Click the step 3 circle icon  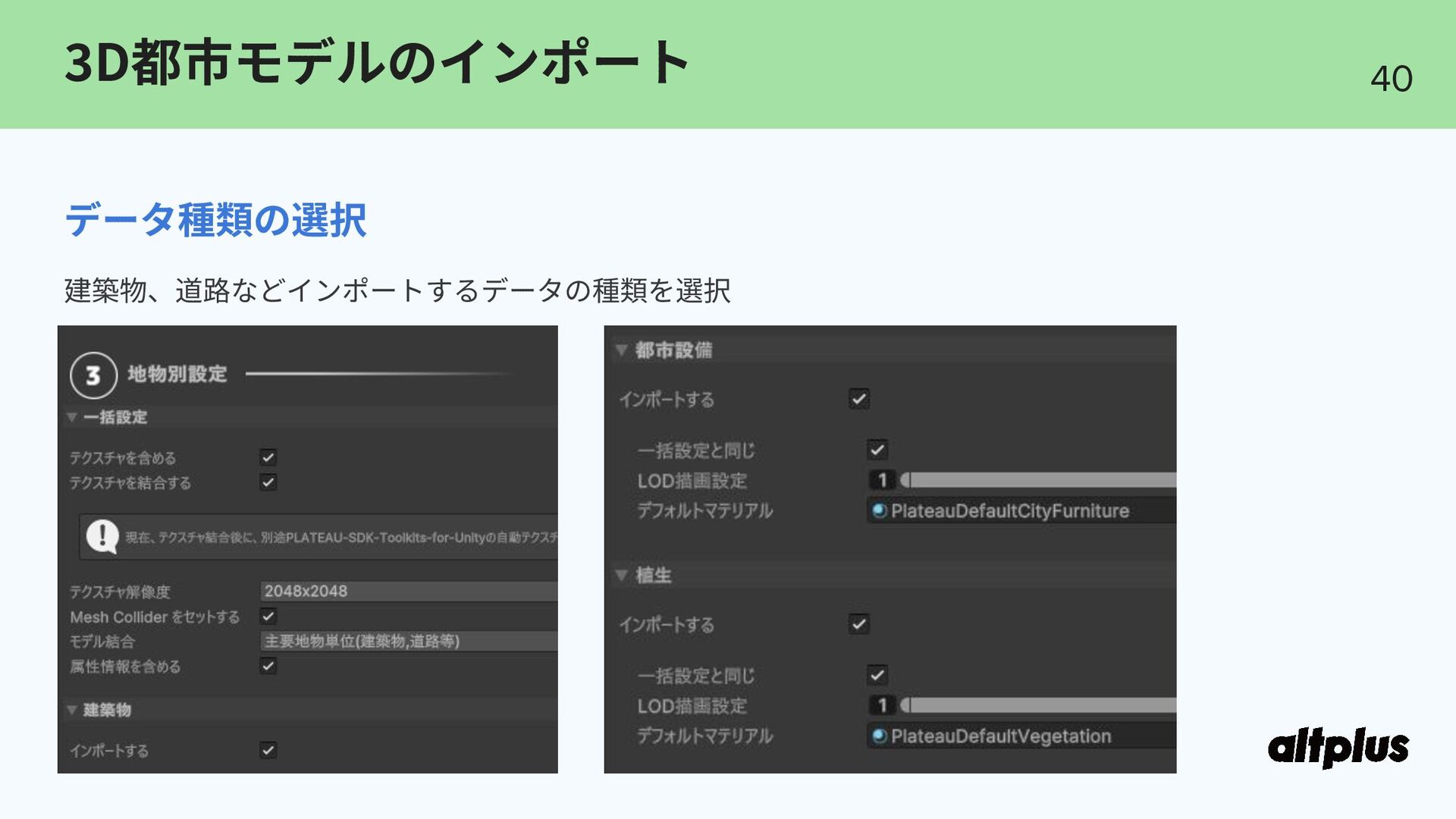pos(93,375)
